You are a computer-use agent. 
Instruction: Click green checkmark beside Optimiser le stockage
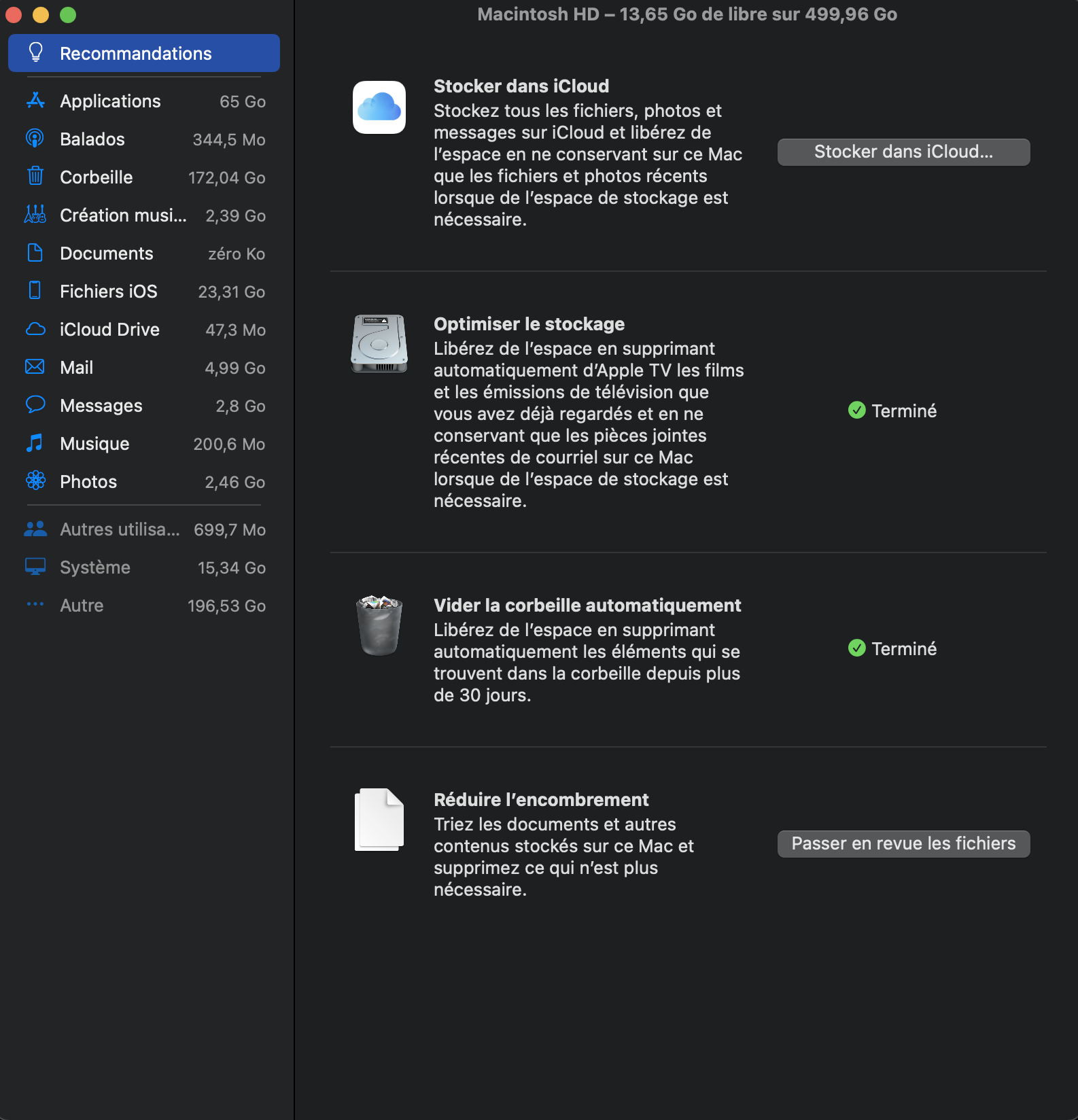click(857, 410)
